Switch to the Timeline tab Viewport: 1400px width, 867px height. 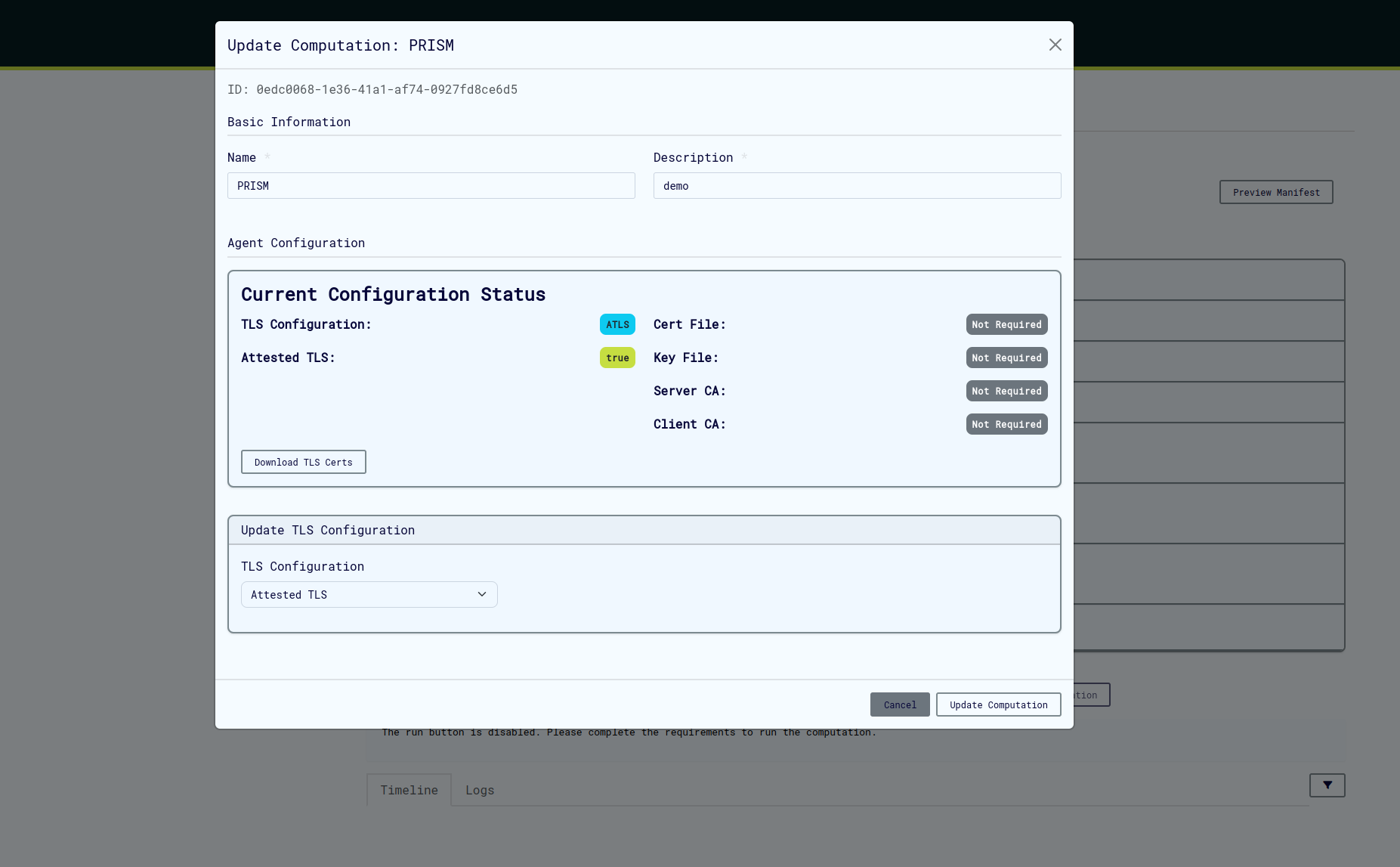(x=409, y=790)
